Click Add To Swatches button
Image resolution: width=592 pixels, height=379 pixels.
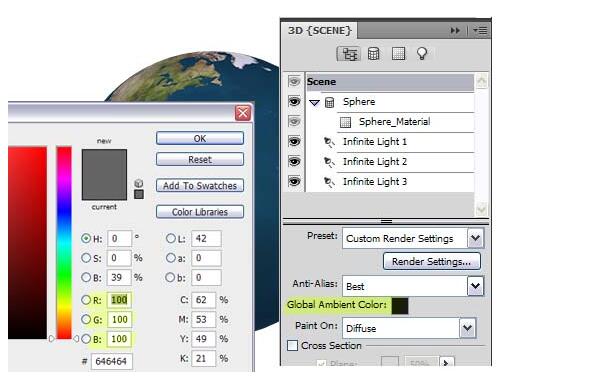click(x=200, y=185)
